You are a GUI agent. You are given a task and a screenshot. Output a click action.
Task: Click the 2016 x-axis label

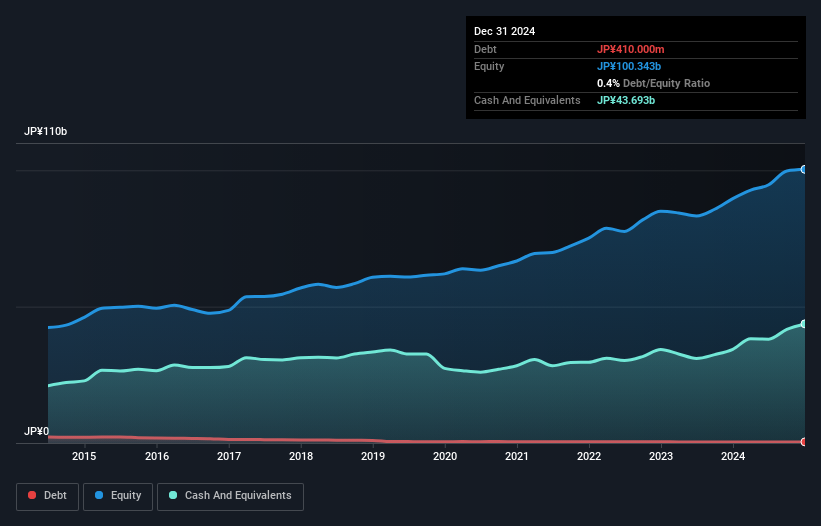157,456
